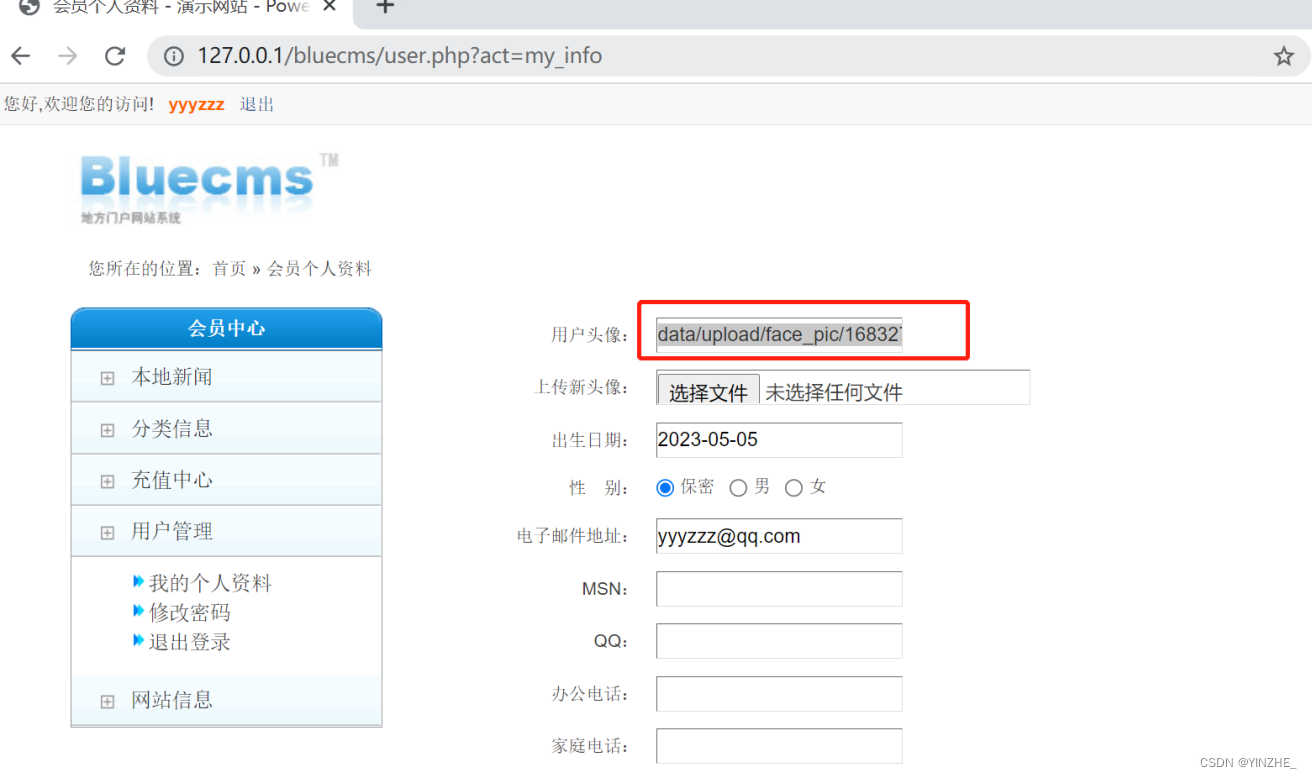Open the 用户管理 menu item
Image resolution: width=1312 pixels, height=778 pixels.
pos(172,532)
